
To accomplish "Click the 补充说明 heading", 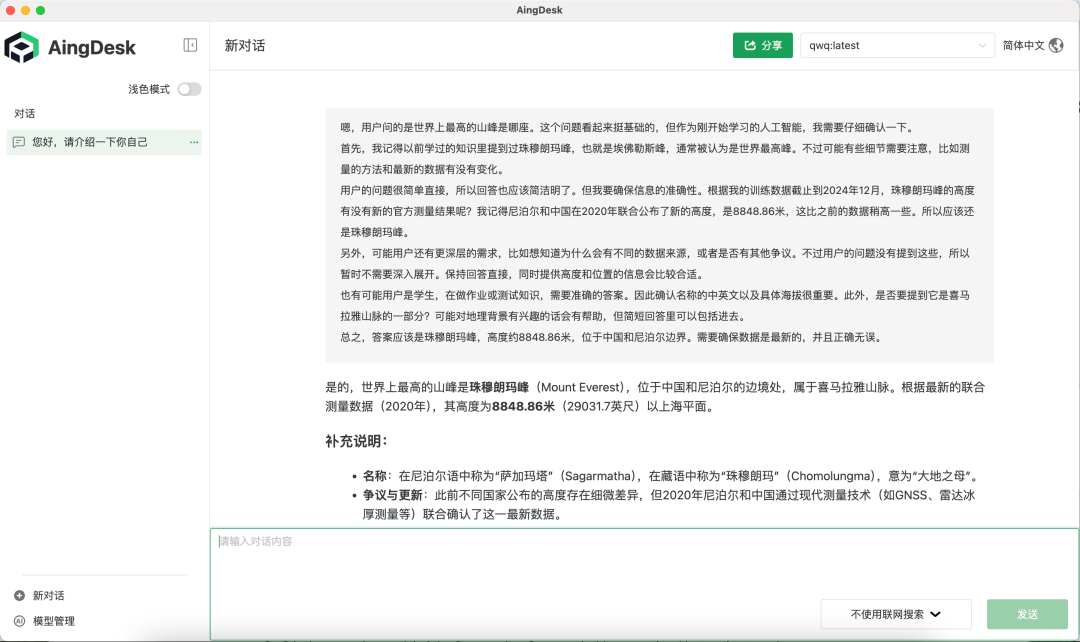I will click(356, 441).
